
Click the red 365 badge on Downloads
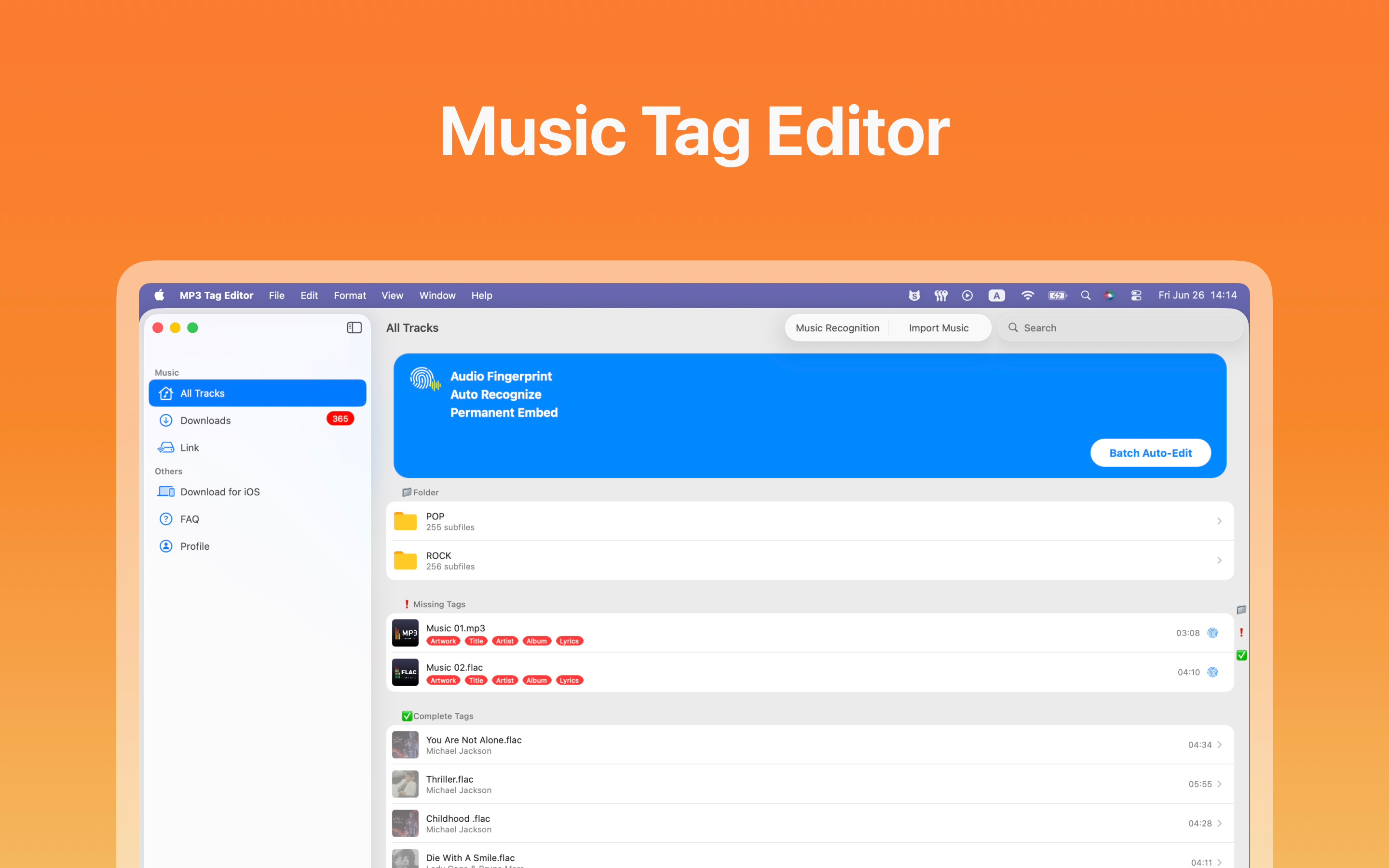point(340,419)
